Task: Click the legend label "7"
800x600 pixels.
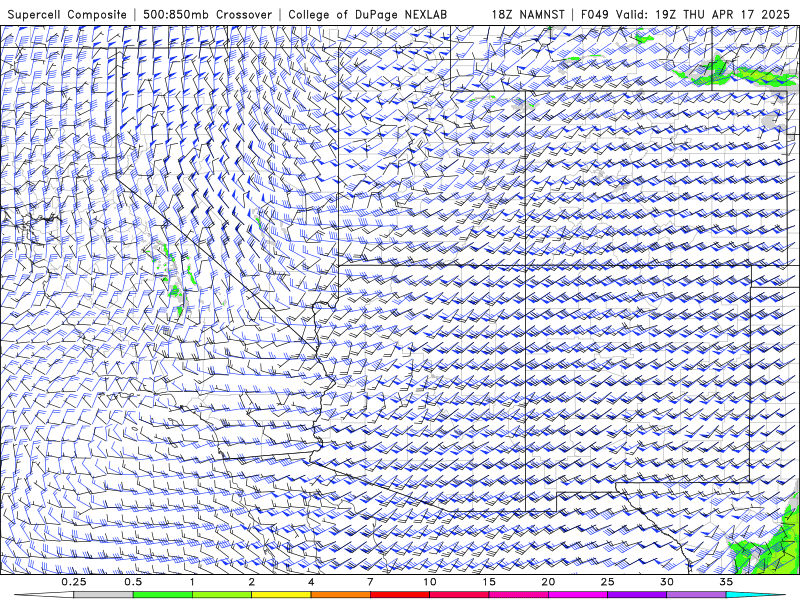Action: [370, 582]
